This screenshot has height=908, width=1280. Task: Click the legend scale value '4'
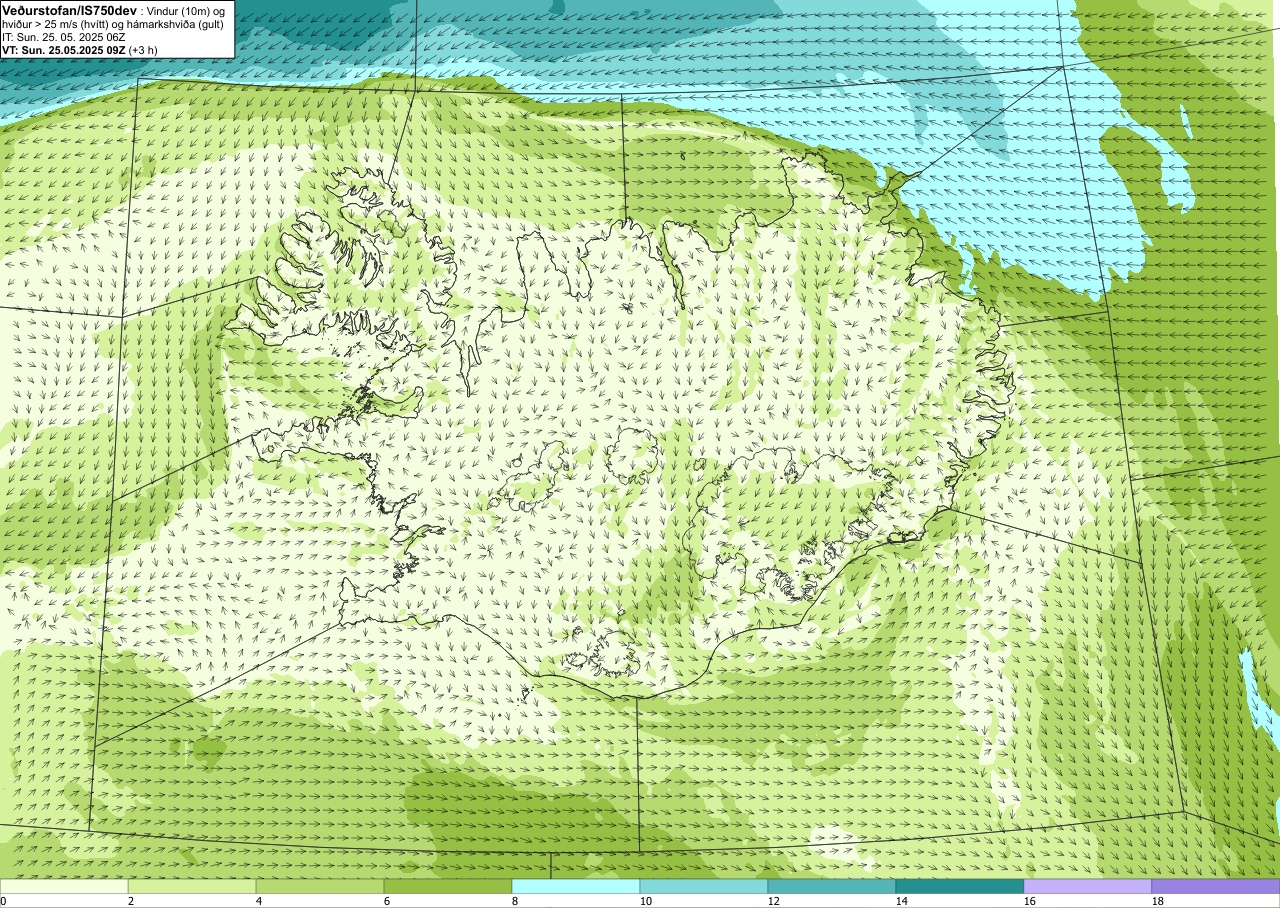click(259, 901)
